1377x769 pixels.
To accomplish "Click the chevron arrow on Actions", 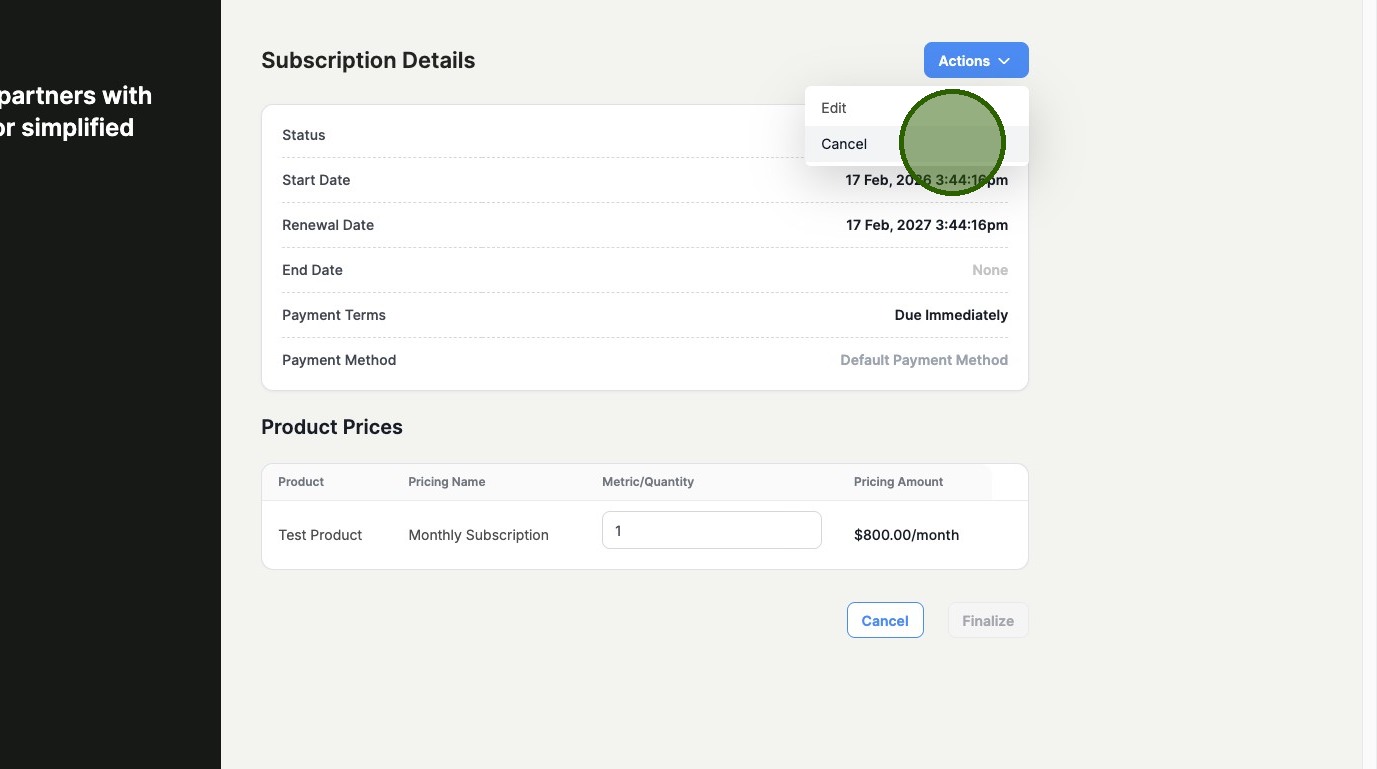I will [1004, 61].
